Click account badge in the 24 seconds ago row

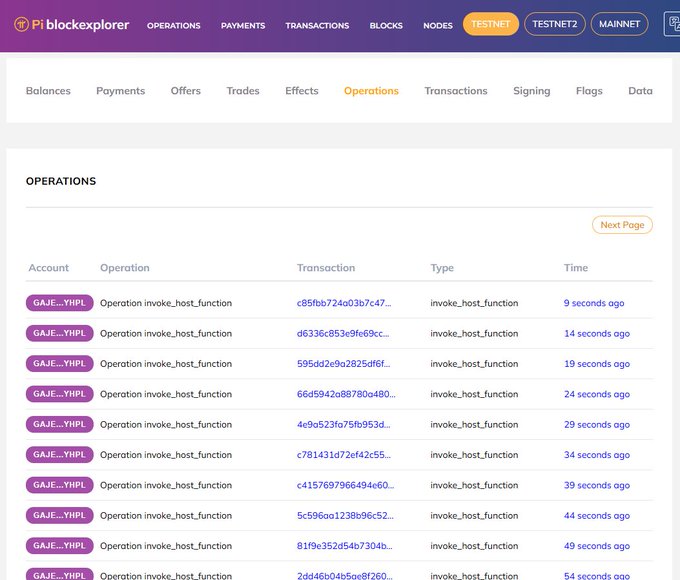[x=59, y=394]
